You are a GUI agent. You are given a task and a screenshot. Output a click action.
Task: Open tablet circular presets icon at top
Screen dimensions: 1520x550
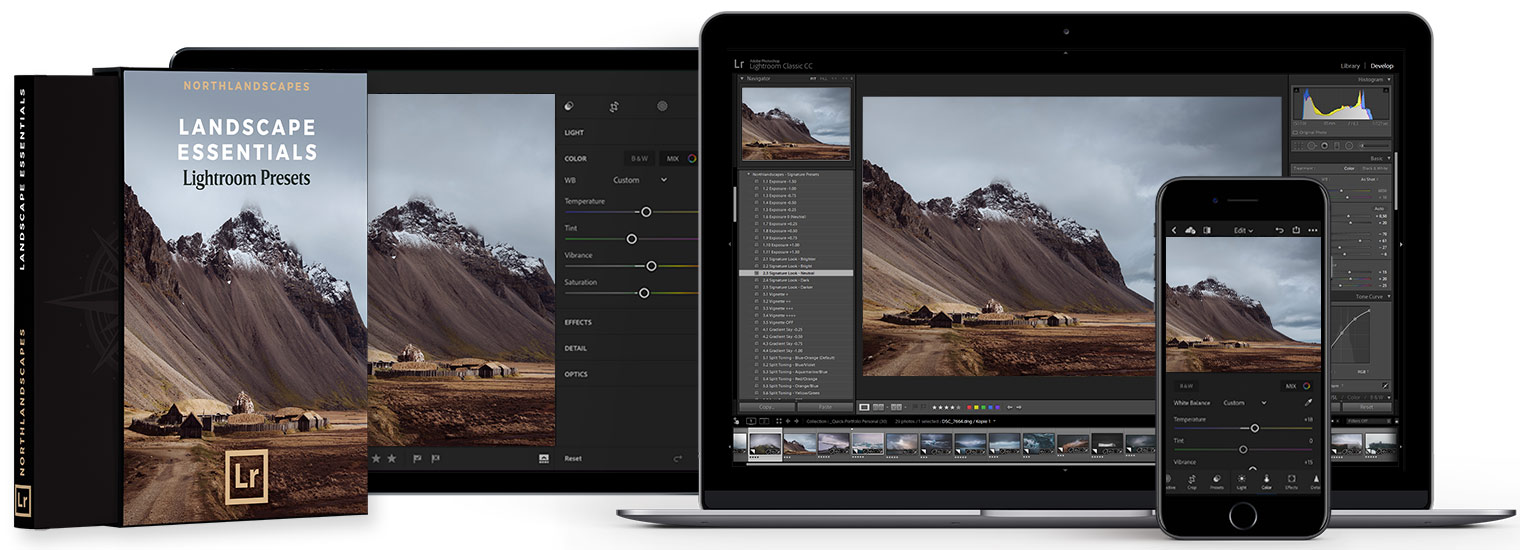point(662,106)
